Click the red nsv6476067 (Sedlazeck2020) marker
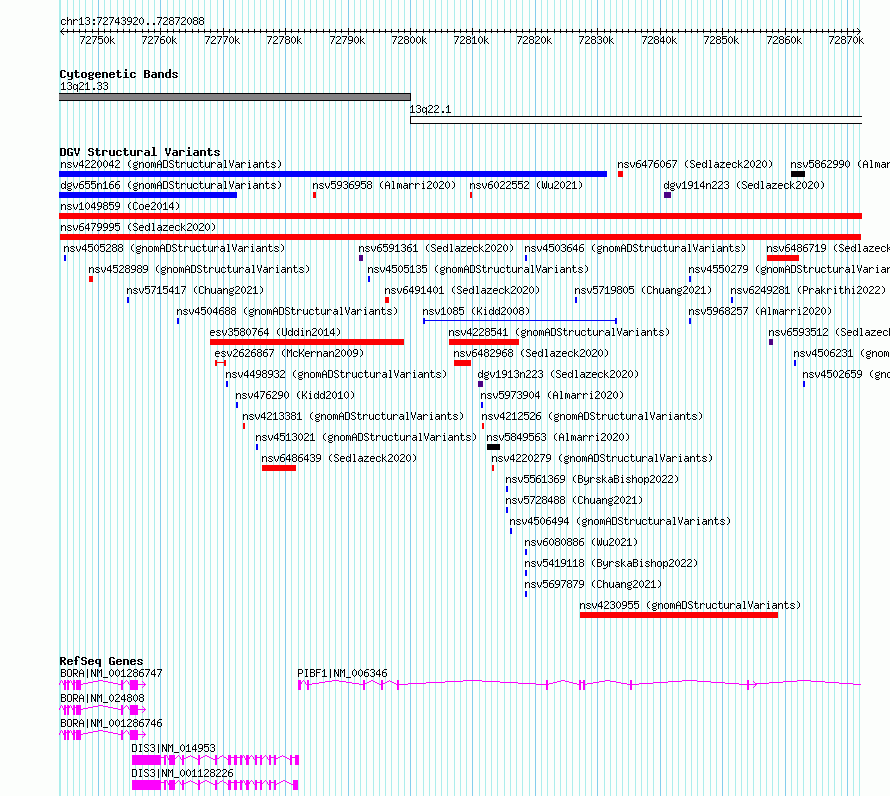The height and width of the screenshot is (796, 890). [x=620, y=174]
